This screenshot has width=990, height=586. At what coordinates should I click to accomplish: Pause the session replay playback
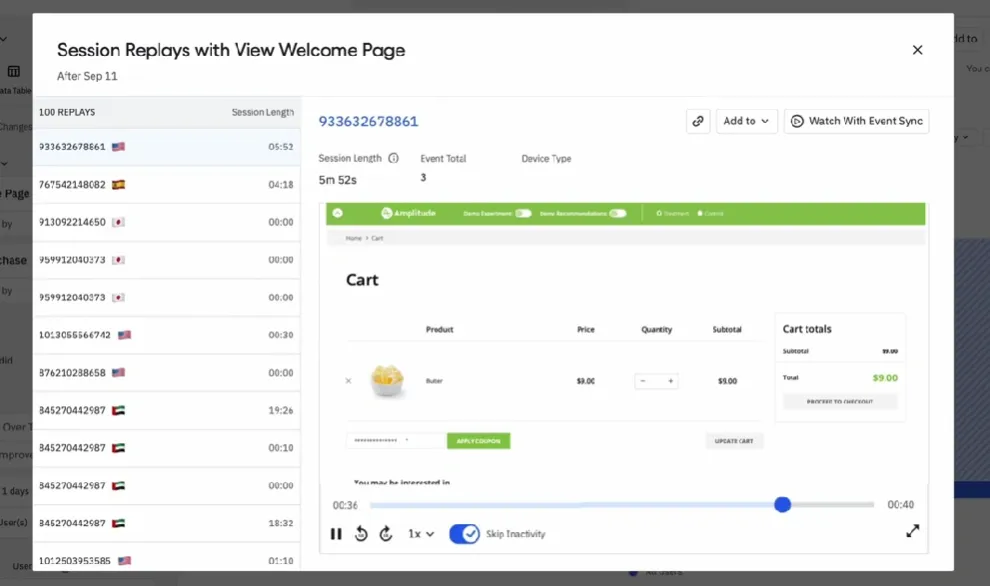pos(336,534)
